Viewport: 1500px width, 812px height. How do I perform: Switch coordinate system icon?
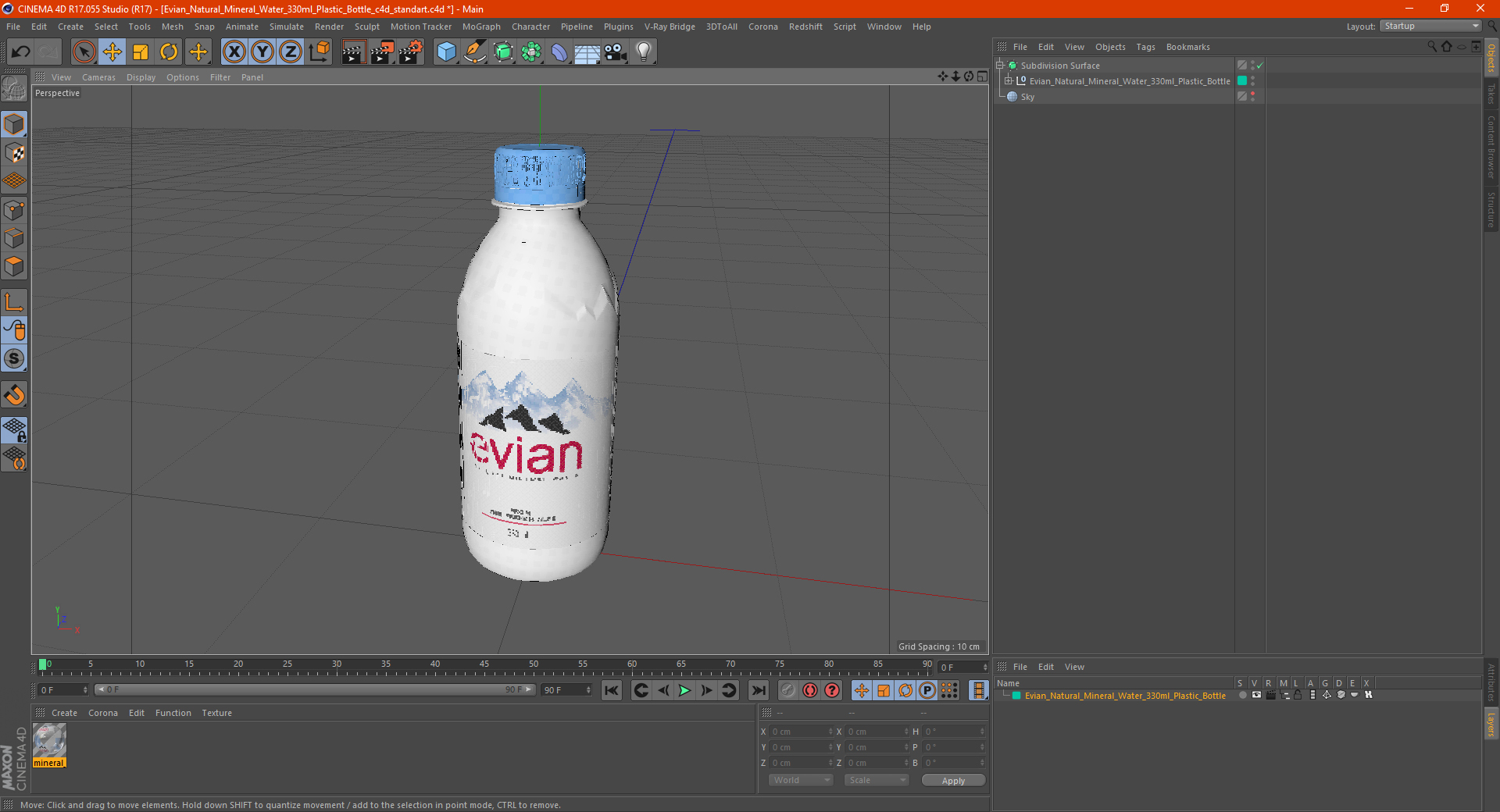[319, 52]
